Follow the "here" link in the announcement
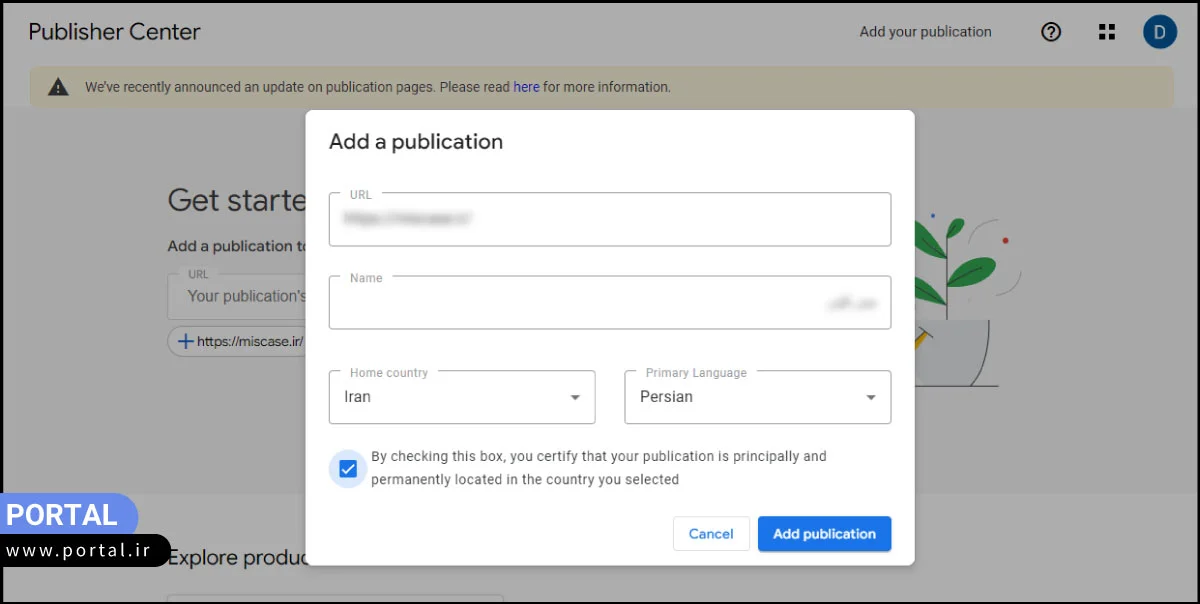This screenshot has height=604, width=1200. pyautogui.click(x=526, y=87)
